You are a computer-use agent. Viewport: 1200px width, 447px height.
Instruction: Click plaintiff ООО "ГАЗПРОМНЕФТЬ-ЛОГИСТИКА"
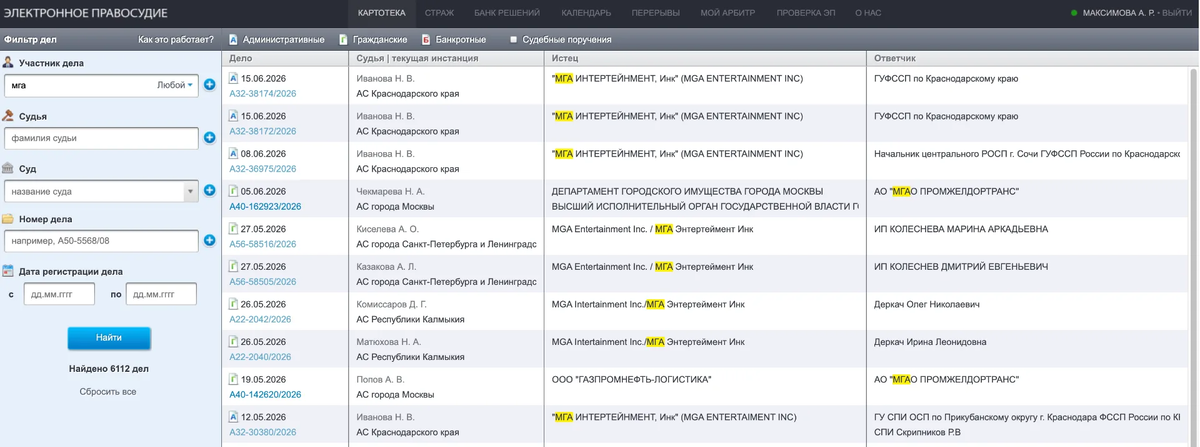[631, 380]
